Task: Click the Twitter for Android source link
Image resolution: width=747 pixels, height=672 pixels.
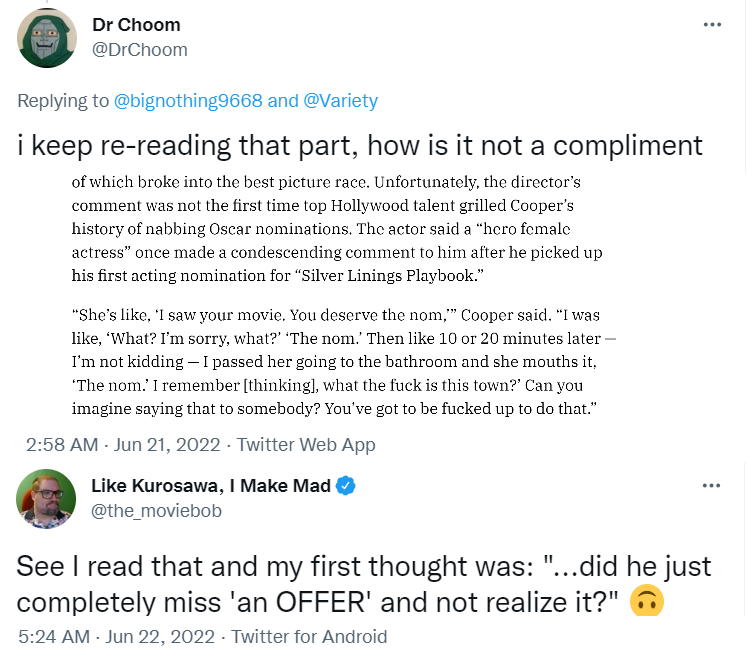Action: click(310, 636)
